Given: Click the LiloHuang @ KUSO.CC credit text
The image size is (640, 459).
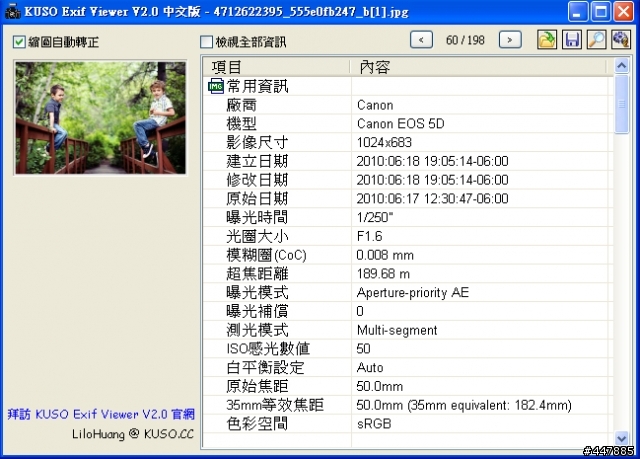Looking at the screenshot, I should pos(133,433).
